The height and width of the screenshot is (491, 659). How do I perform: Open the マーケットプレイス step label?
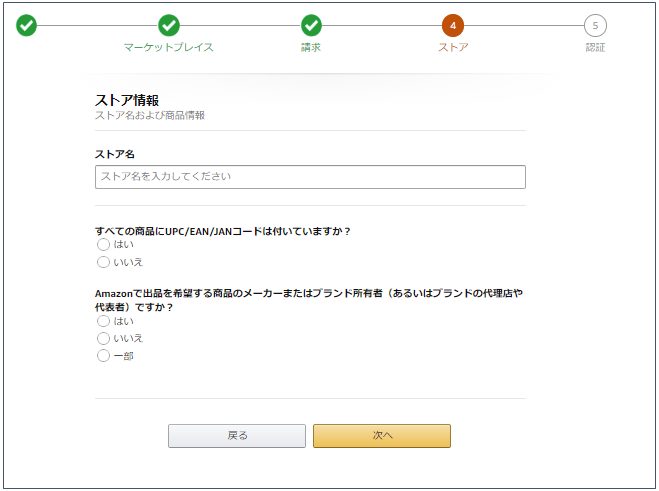pyautogui.click(x=169, y=47)
